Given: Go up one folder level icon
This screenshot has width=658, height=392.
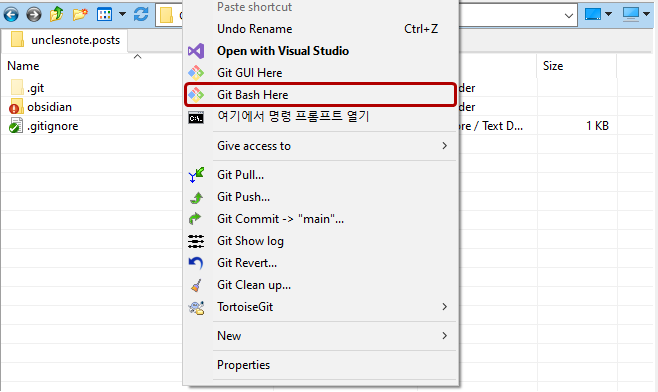Looking at the screenshot, I should coord(56,15).
